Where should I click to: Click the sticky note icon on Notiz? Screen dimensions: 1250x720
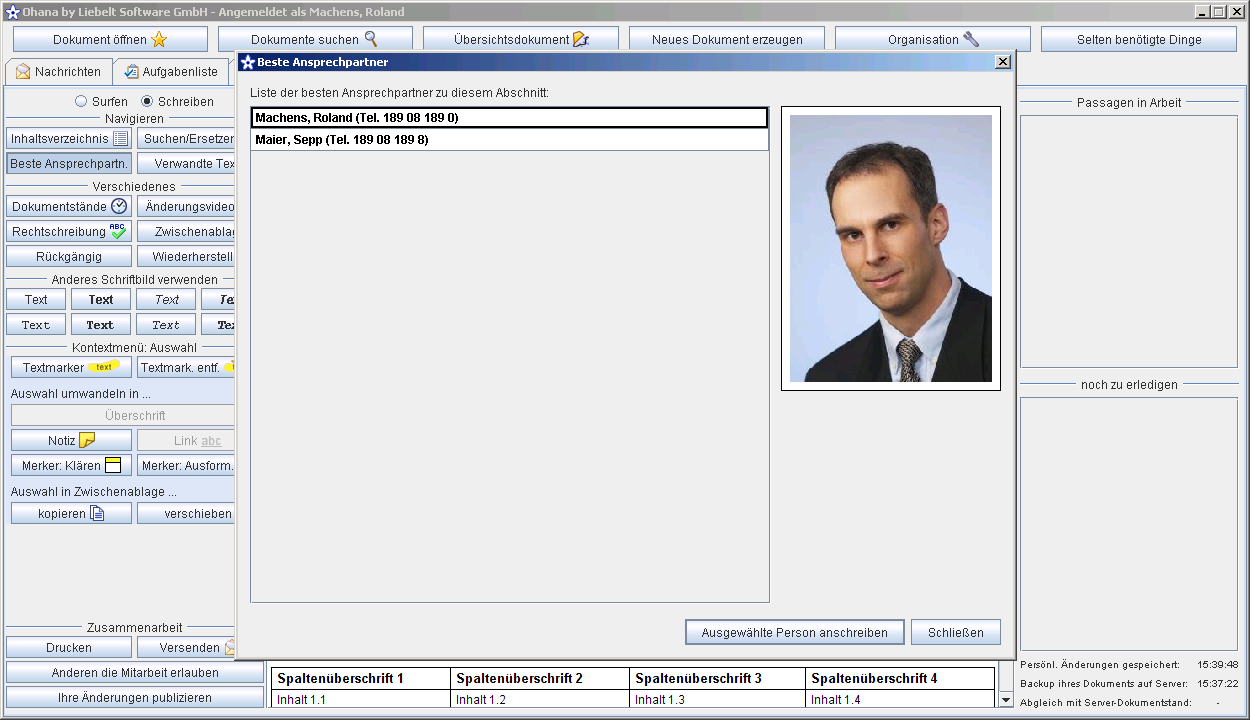87,440
